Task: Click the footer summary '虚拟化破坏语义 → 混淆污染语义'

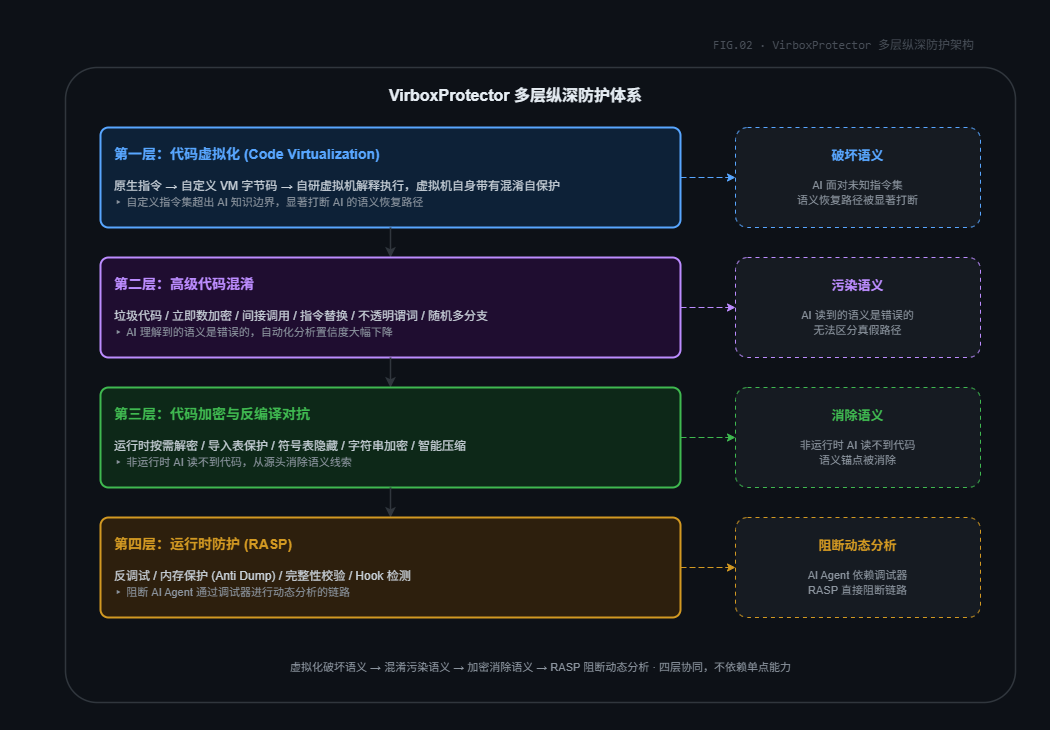Action: tap(540, 667)
